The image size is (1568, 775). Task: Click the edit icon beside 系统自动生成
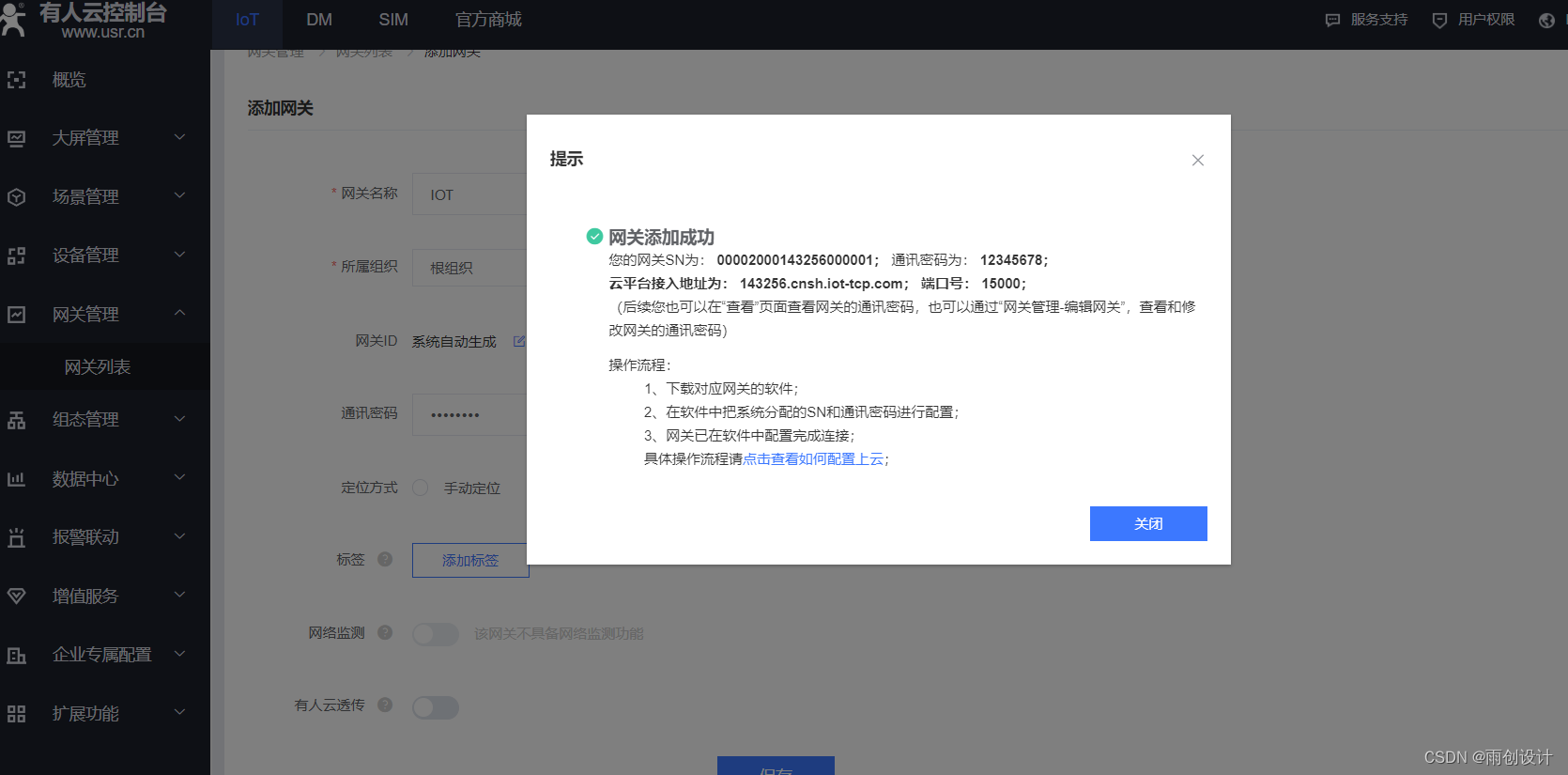pyautogui.click(x=519, y=341)
